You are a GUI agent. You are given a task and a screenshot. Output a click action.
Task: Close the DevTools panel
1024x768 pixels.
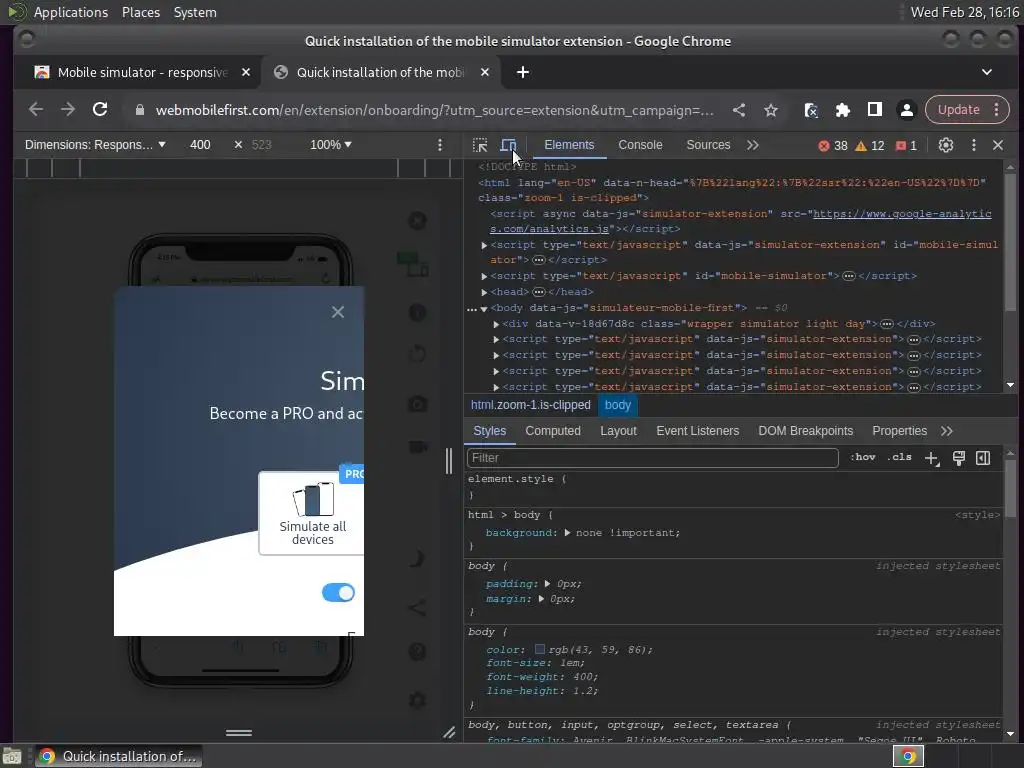pyautogui.click(x=998, y=145)
